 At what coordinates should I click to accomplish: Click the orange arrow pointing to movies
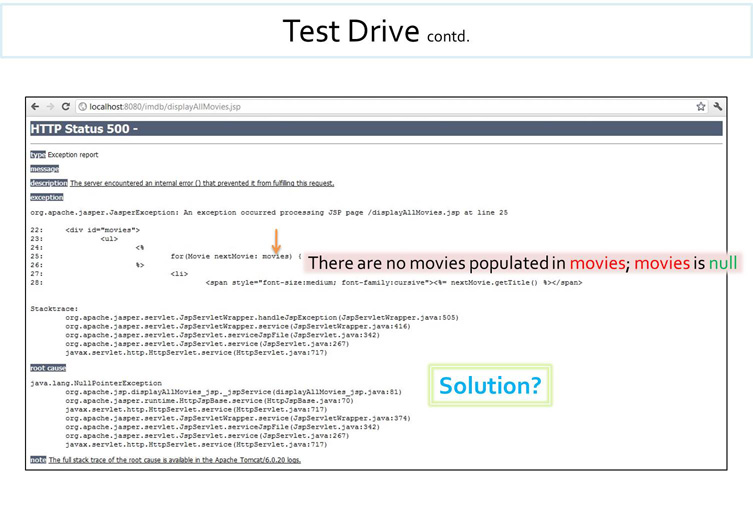click(x=276, y=242)
